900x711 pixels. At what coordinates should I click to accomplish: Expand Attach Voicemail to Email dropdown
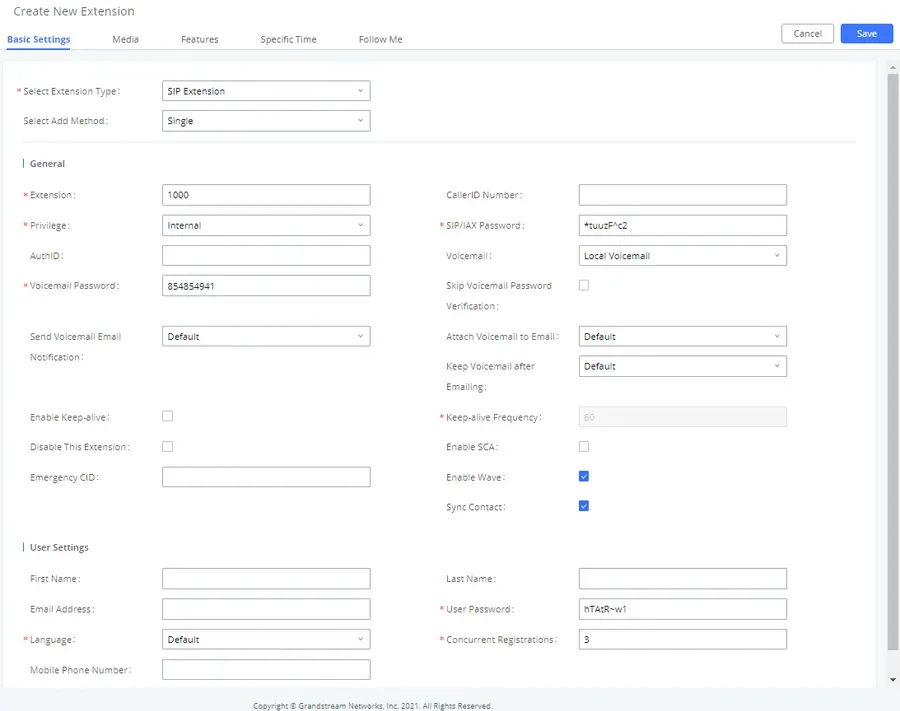(x=682, y=336)
